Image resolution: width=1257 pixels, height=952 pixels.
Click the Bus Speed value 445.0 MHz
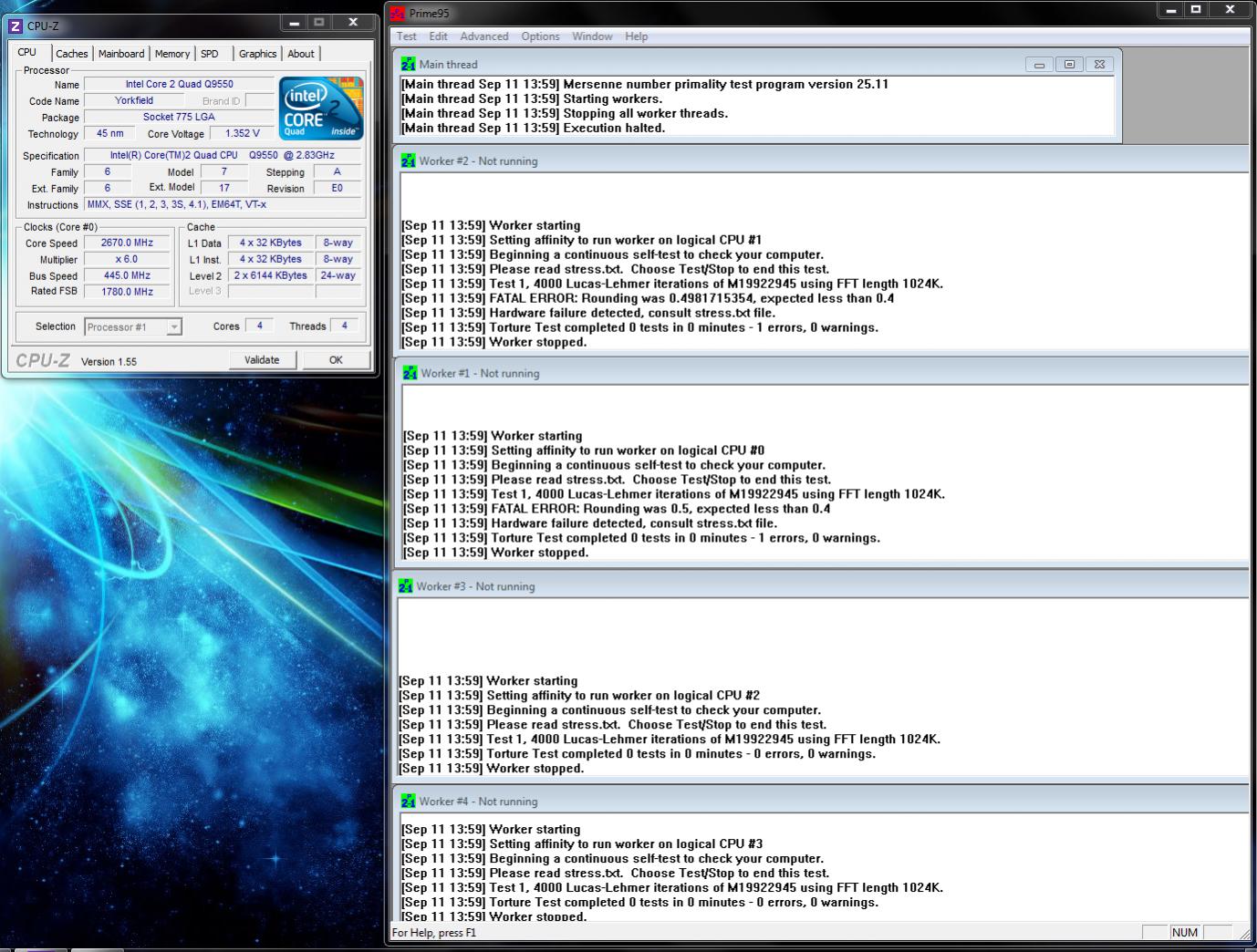[x=127, y=275]
